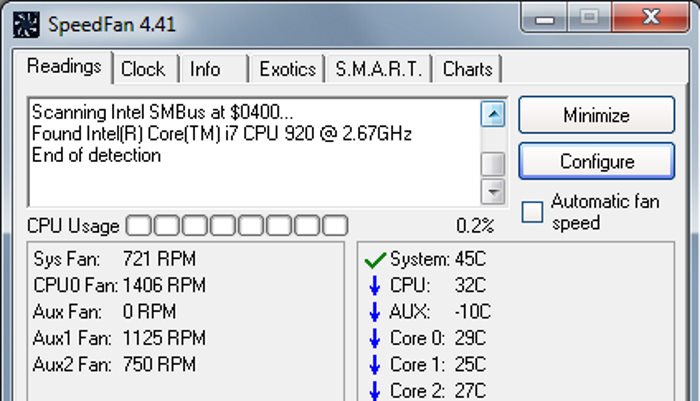700x401 pixels.
Task: Open the Configure dialog button
Action: point(596,161)
